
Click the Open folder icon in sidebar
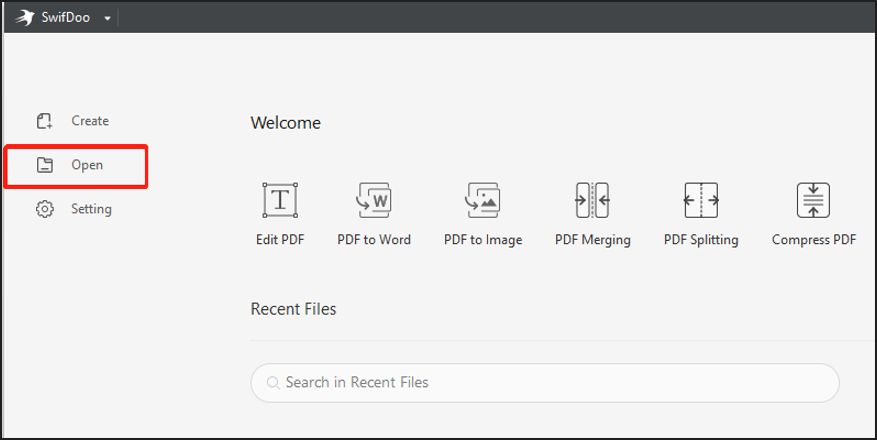(44, 165)
